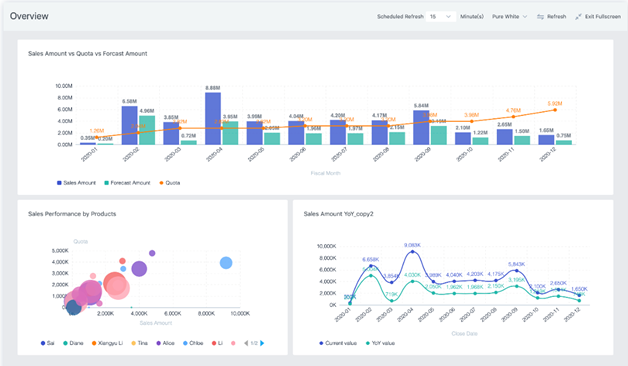Toggle Current value legend in YoY chart
628x366 pixels.
tap(338, 343)
